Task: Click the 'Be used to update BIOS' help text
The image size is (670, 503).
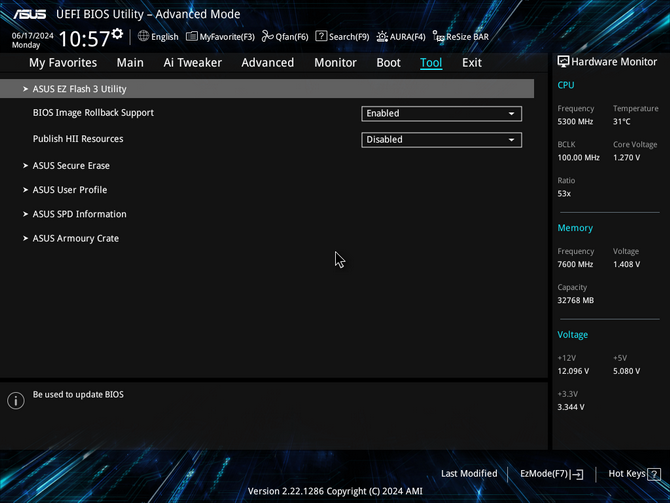Action: pyautogui.click(x=78, y=394)
